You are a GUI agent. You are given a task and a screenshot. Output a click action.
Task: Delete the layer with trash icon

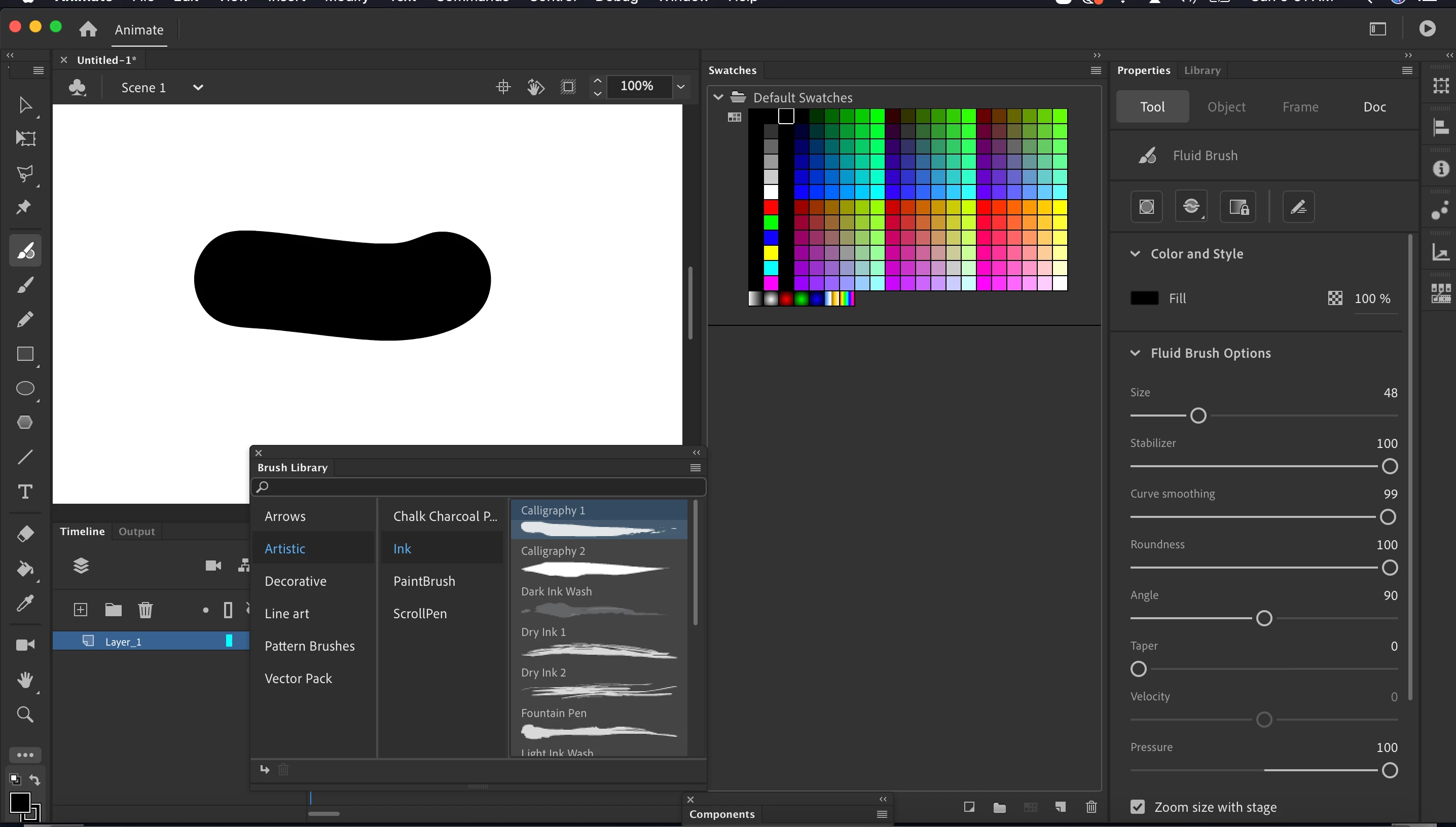(145, 610)
